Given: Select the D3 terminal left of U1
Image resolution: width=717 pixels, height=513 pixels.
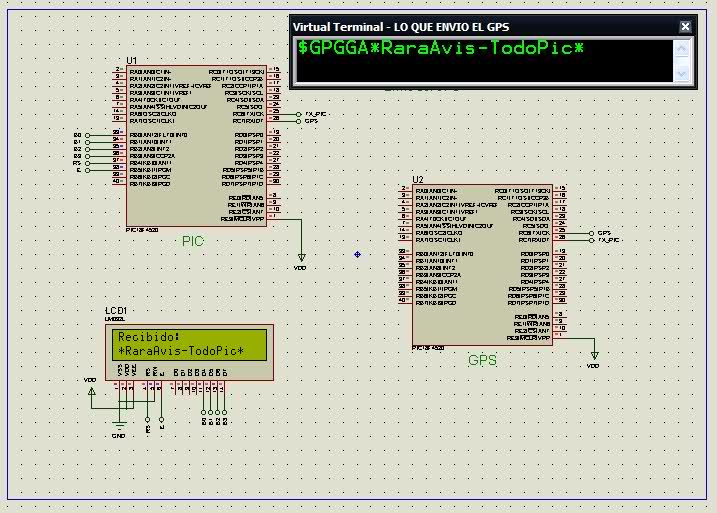Looking at the screenshot, I should (82, 156).
